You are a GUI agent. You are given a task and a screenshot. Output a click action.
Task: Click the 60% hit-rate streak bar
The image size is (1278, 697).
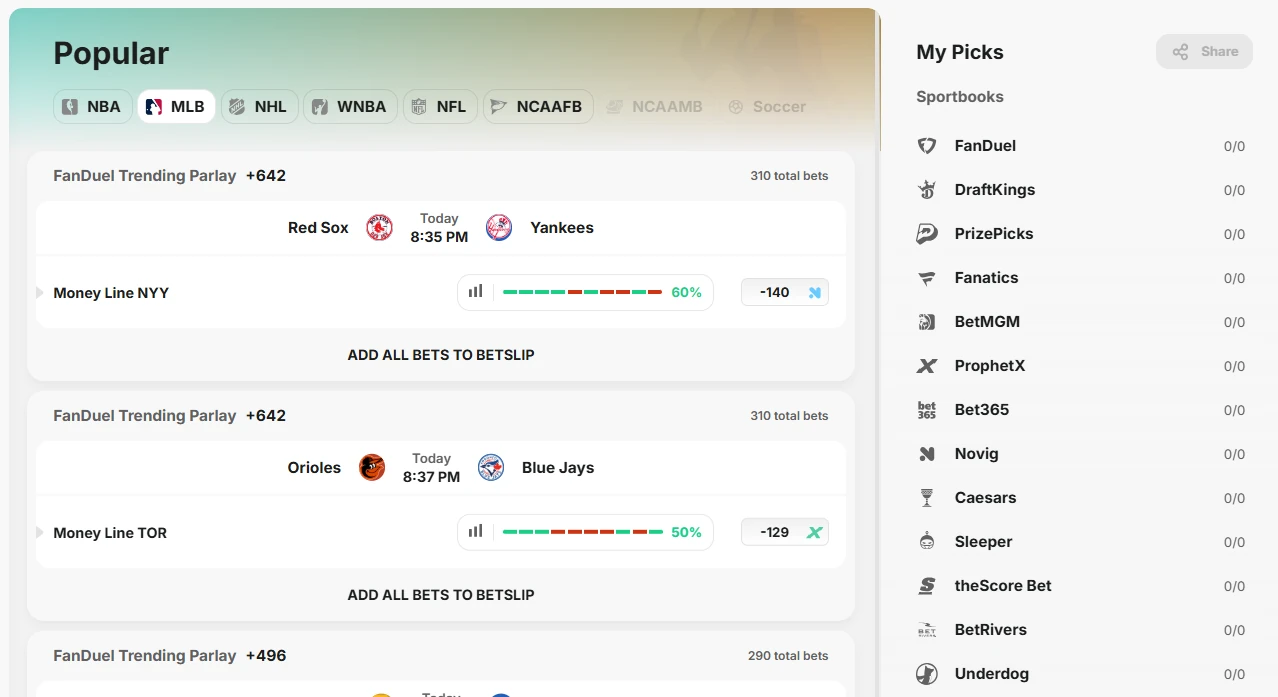coord(582,292)
